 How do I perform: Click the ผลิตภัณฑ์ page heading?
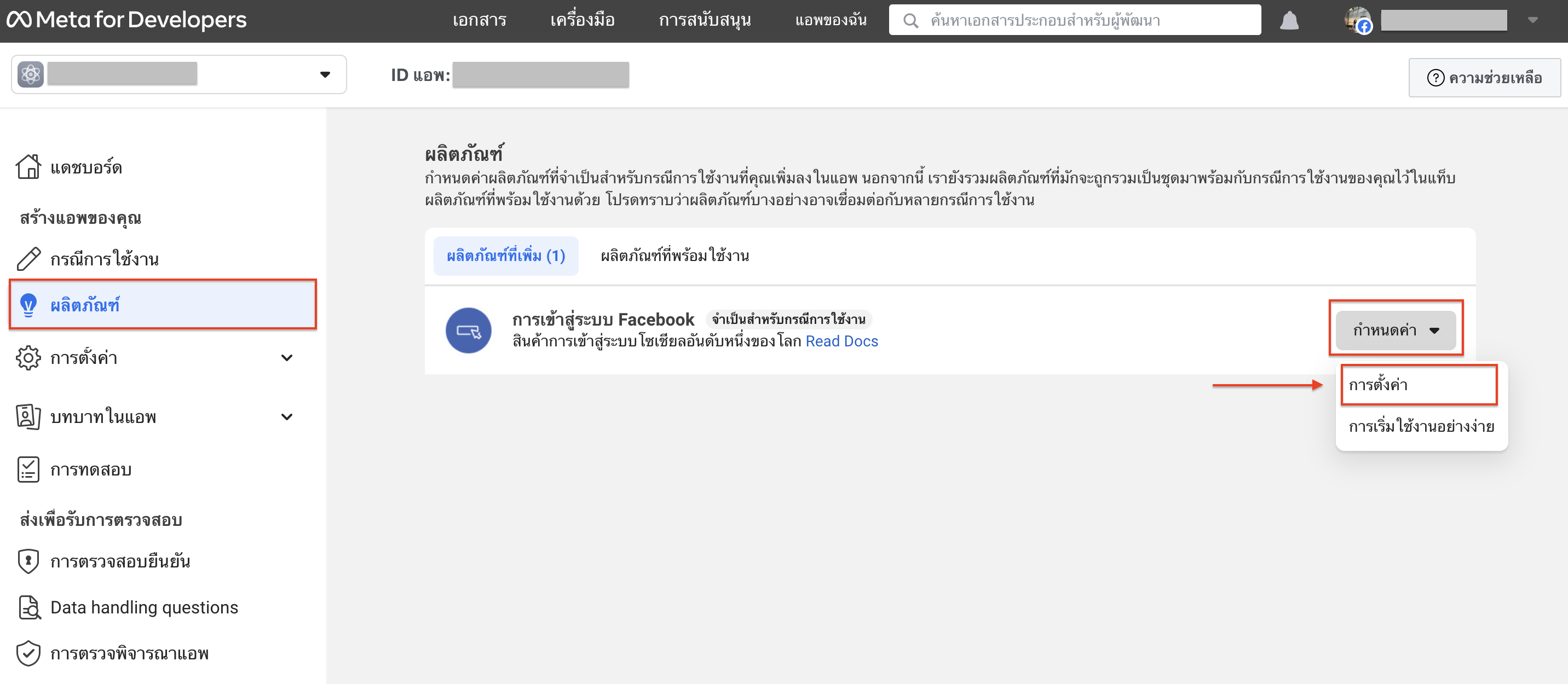click(x=464, y=154)
